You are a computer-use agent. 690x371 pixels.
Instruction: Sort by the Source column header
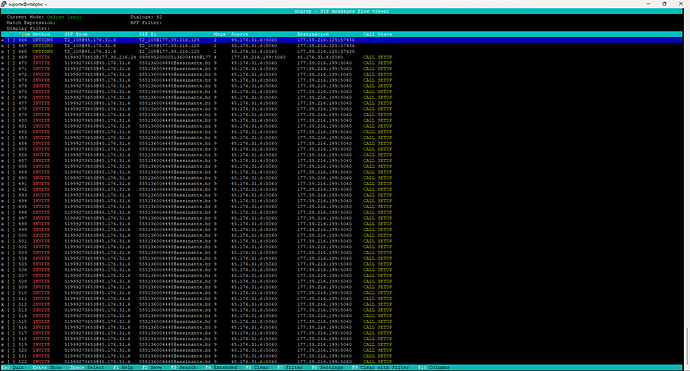pos(240,34)
